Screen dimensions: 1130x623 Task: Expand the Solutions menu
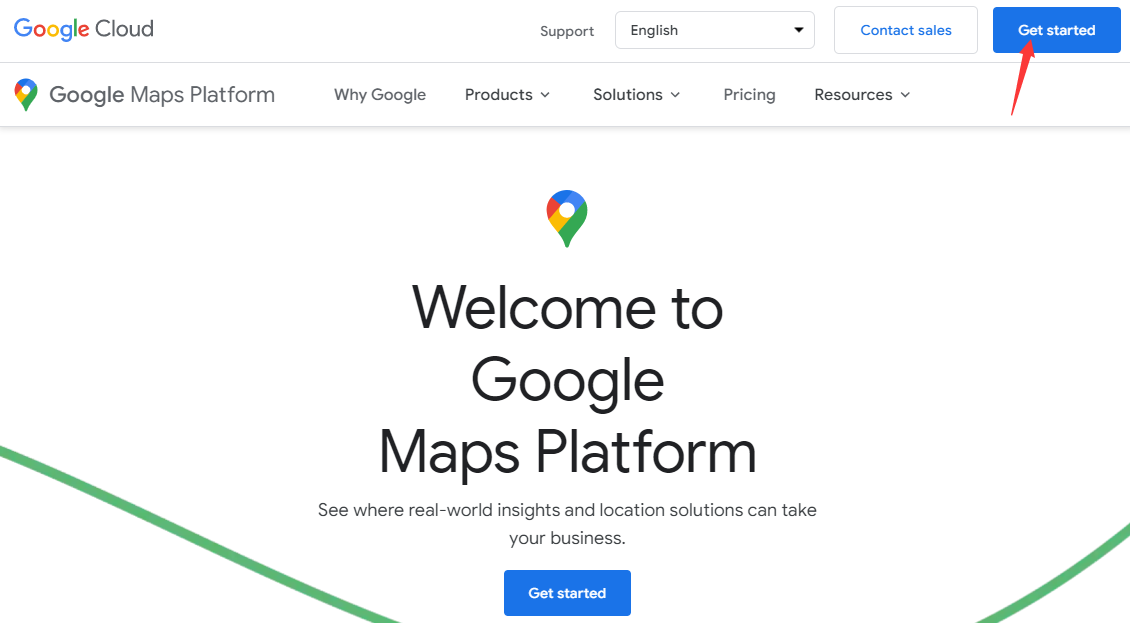click(636, 94)
